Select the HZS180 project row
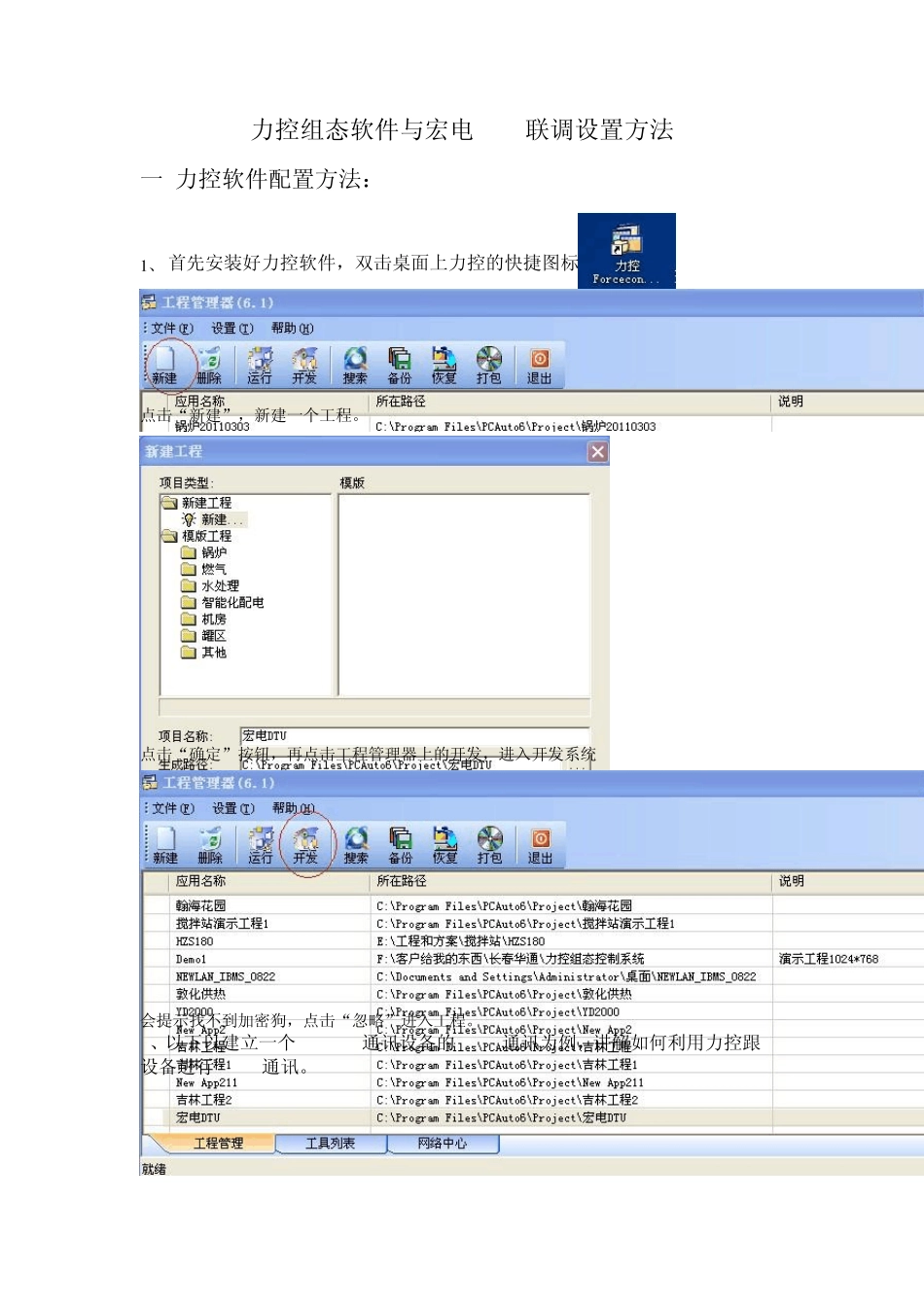 tap(533, 941)
